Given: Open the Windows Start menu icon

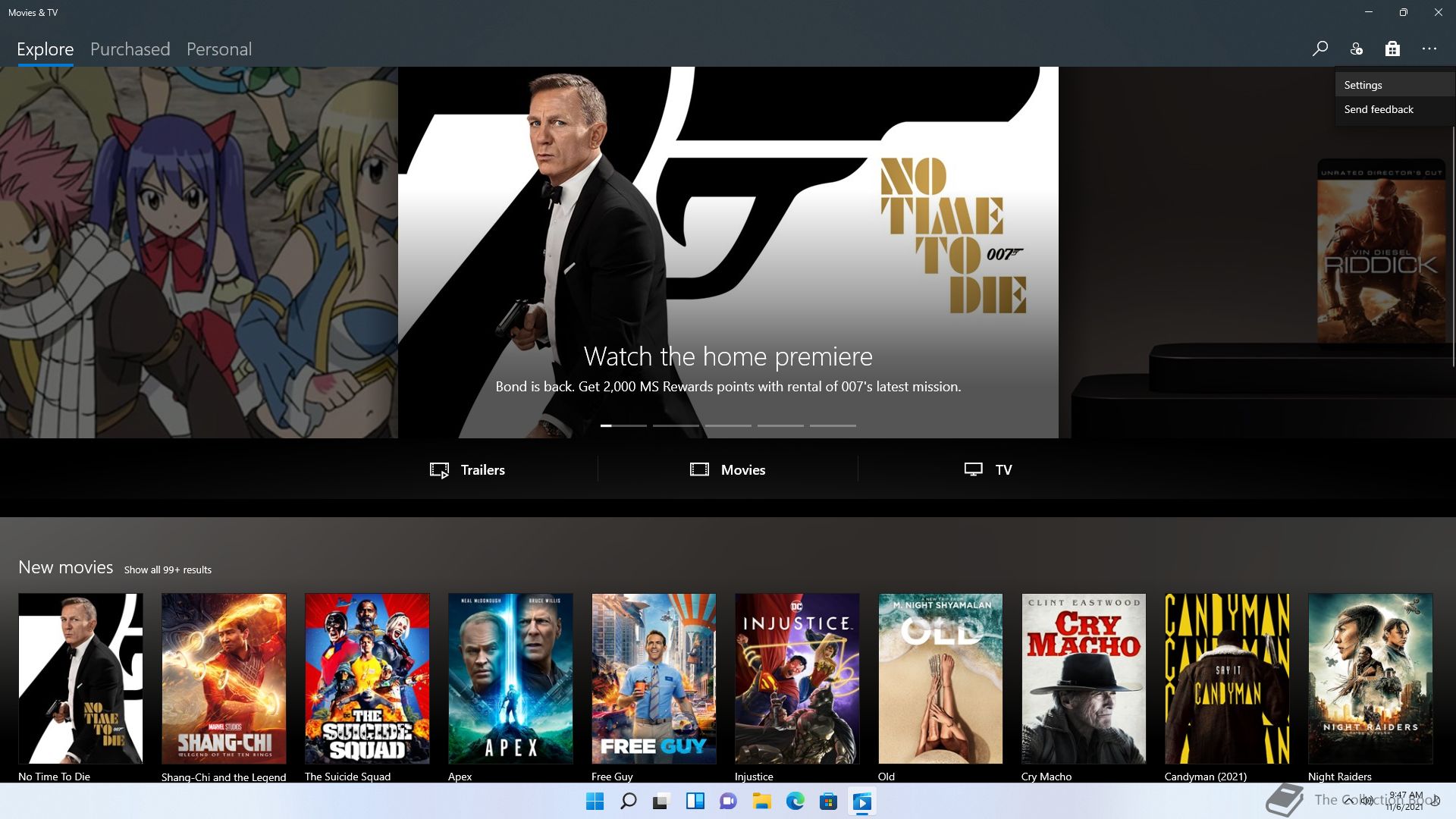Looking at the screenshot, I should (595, 802).
